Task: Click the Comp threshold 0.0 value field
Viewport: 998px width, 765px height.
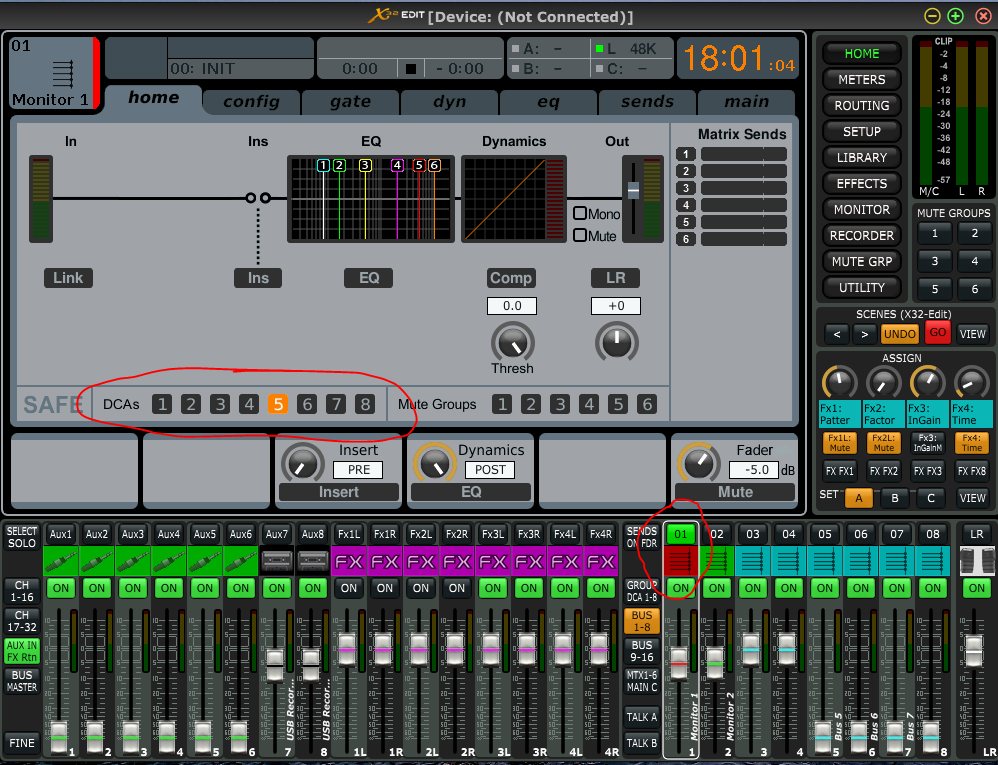Action: tap(512, 306)
